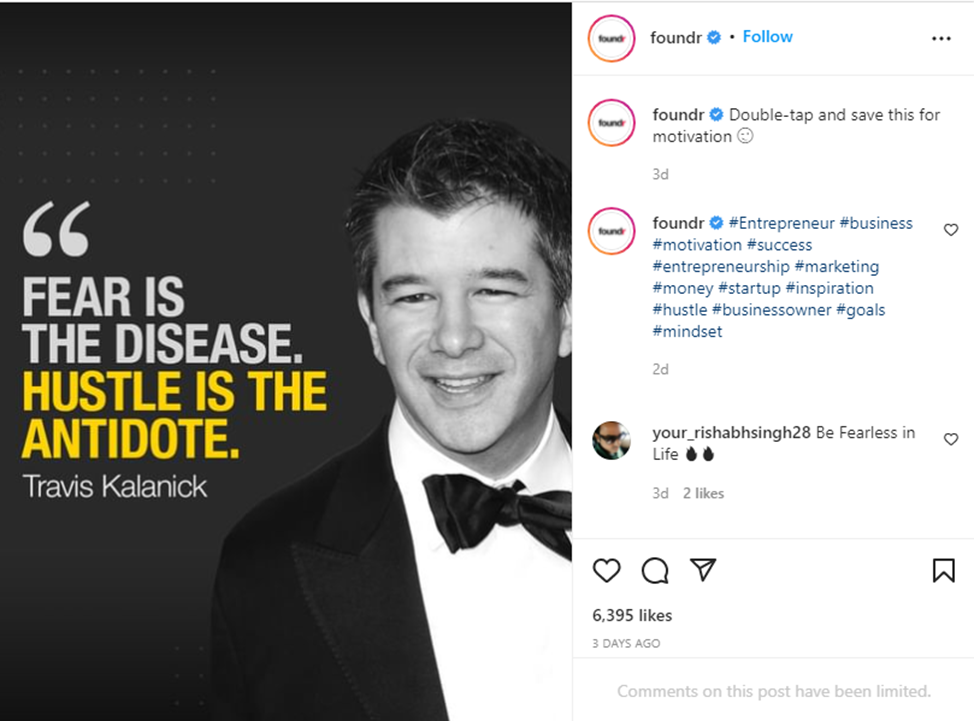View the 2 likes on the comment
Screen dimensions: 974x721
(x=703, y=493)
